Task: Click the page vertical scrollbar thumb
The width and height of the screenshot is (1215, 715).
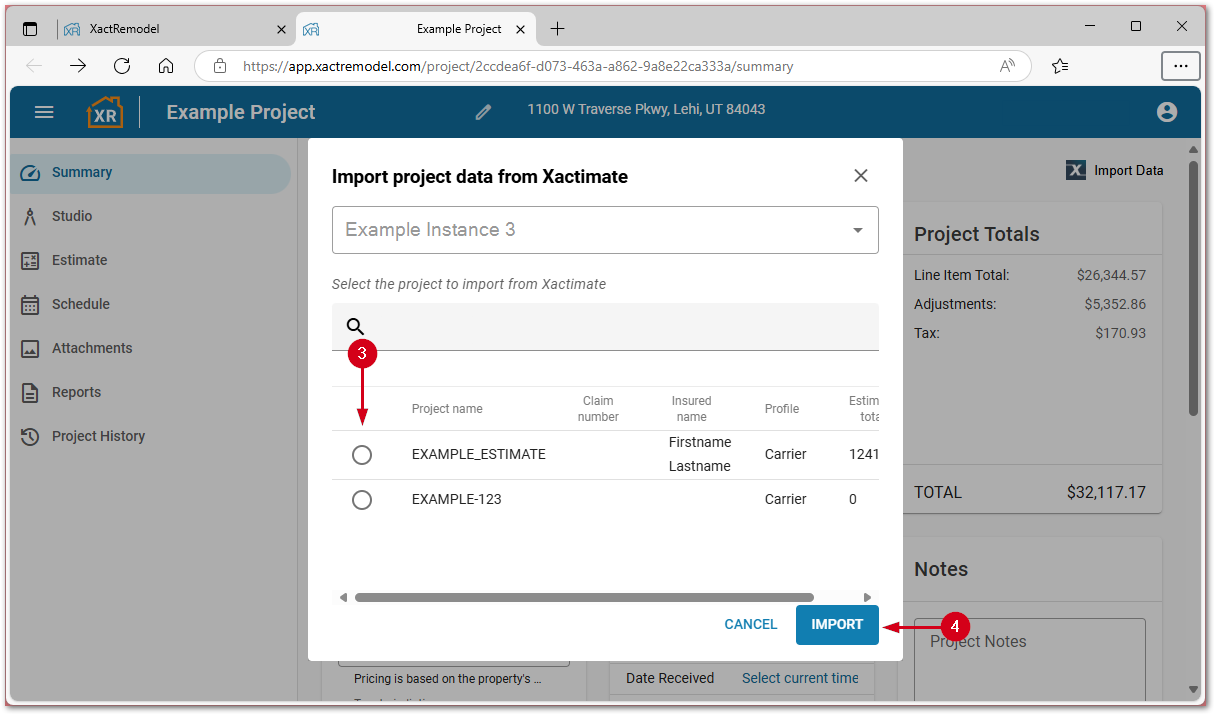Action: coord(1193,288)
